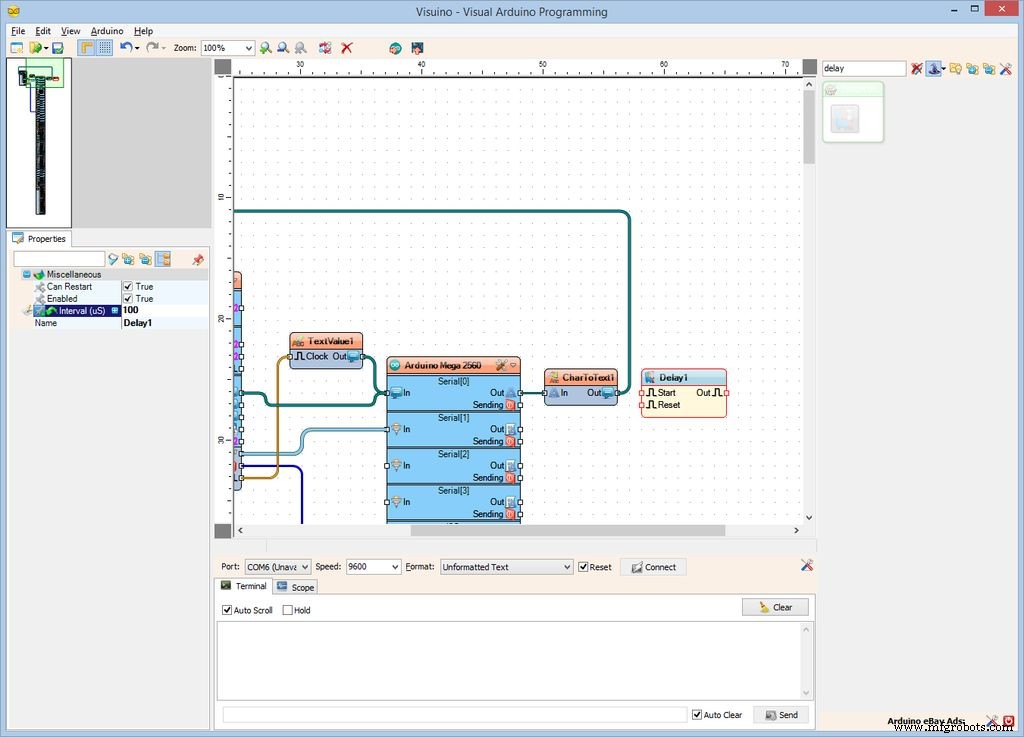Click the zoom in magnifier icon
Screen dimensions: 1024x737
pyautogui.click(x=265, y=48)
